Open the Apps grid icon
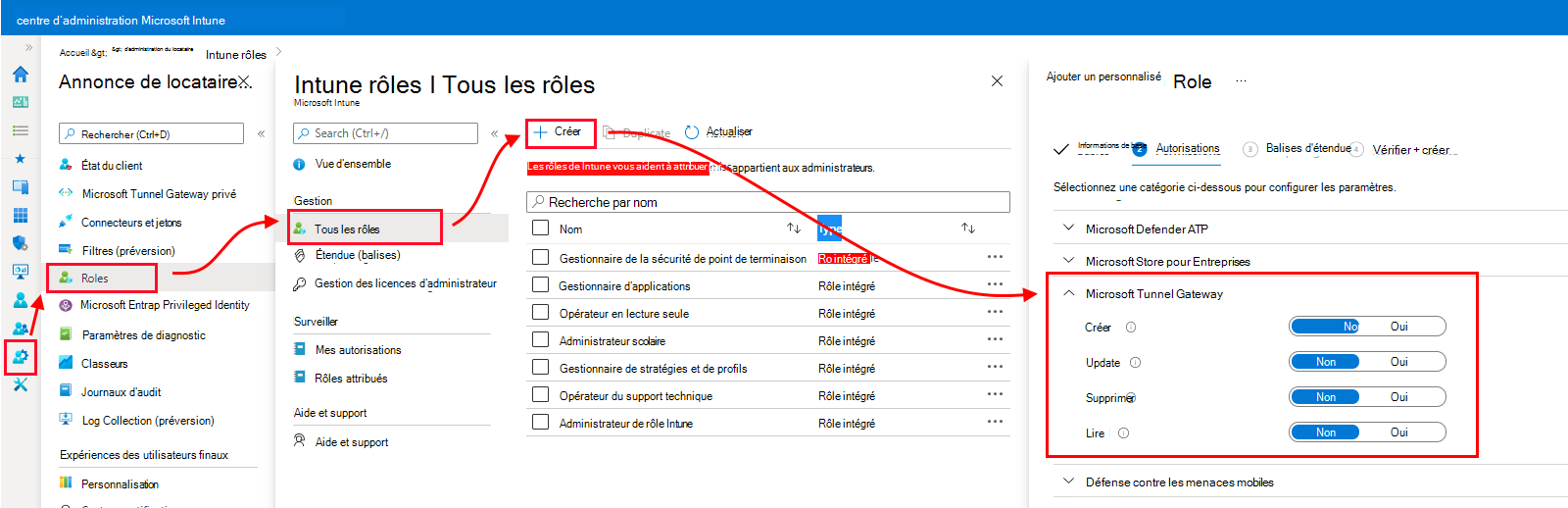This screenshot has height=508, width=1568. tap(20, 215)
